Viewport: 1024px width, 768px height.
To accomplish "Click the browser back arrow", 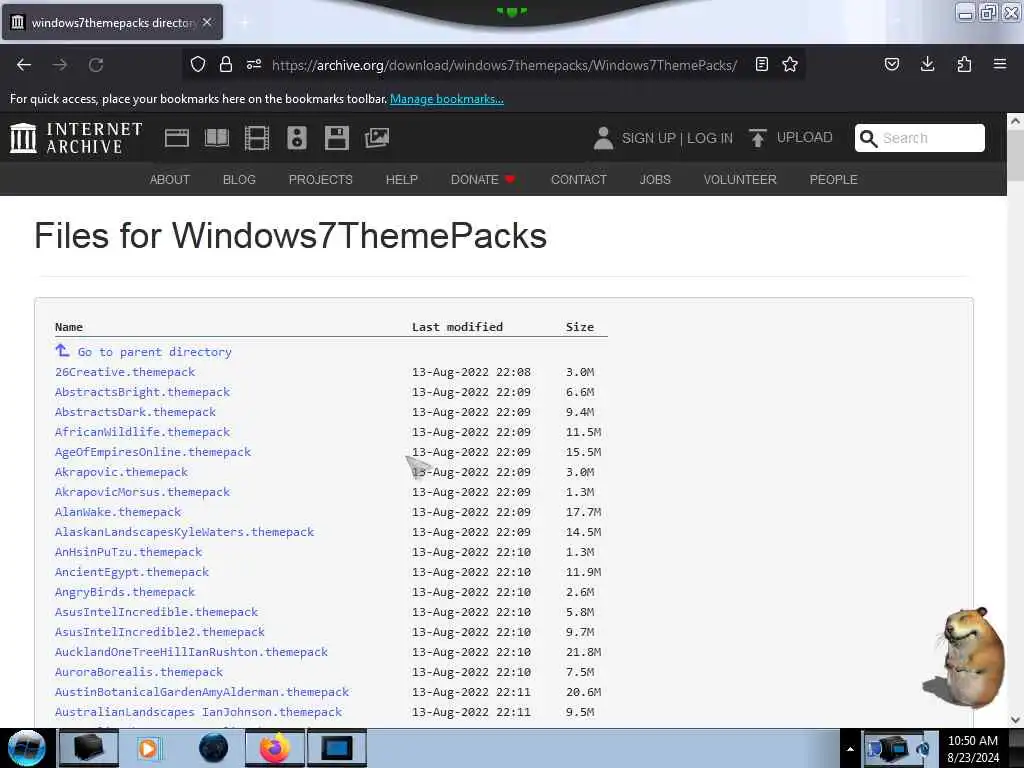I will click(24, 65).
